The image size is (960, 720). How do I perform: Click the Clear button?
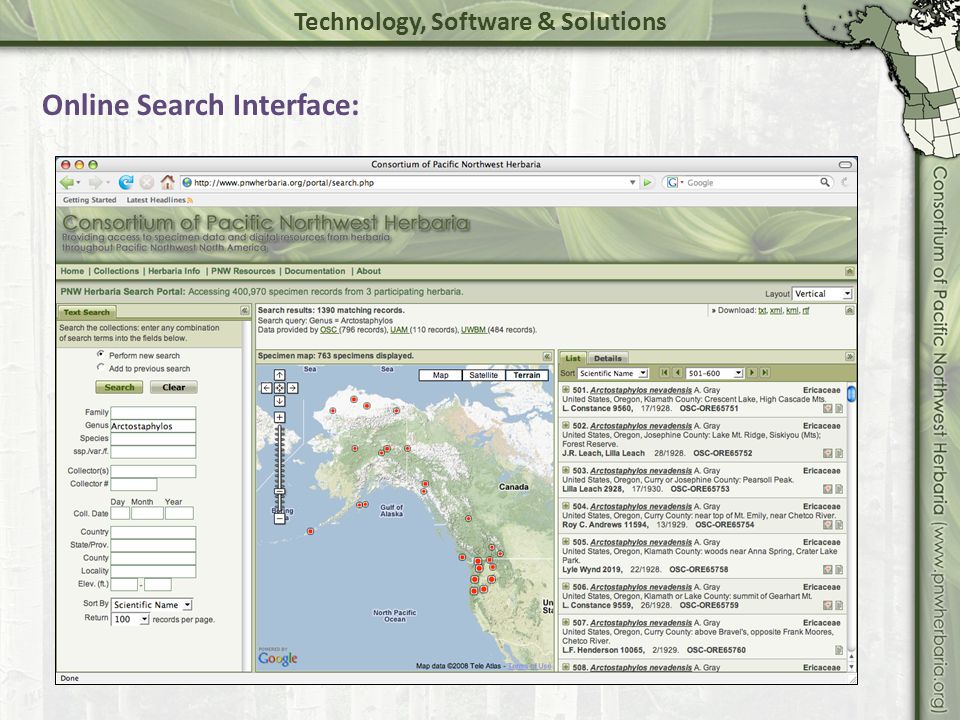pyautogui.click(x=174, y=388)
